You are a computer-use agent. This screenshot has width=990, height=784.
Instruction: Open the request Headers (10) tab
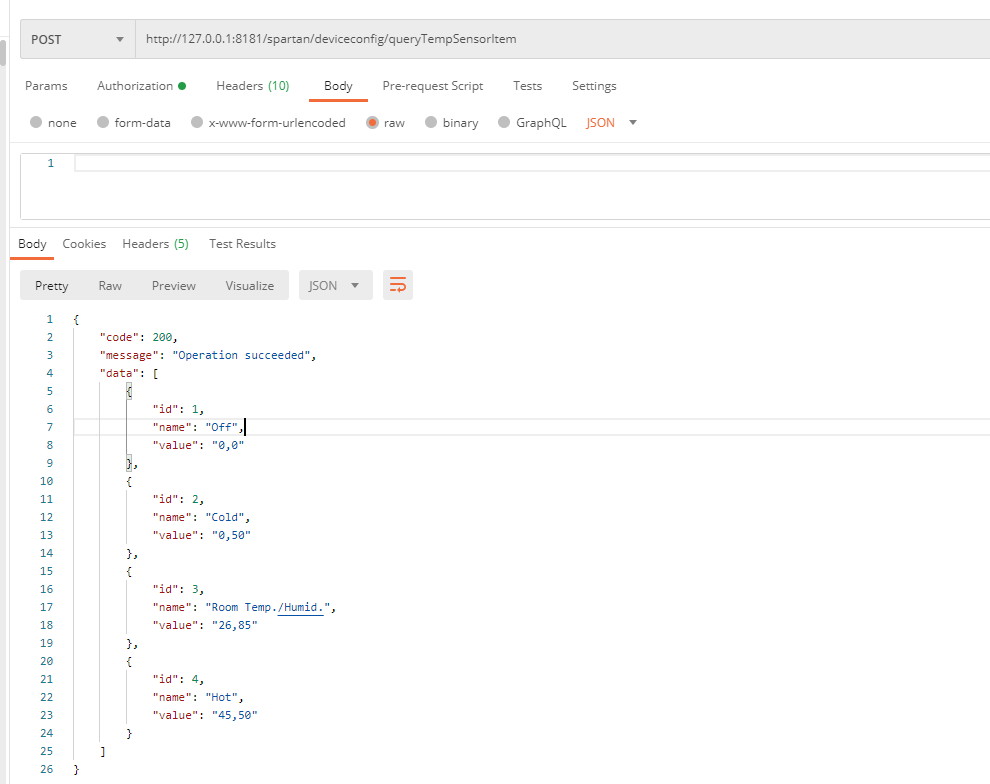(x=252, y=86)
